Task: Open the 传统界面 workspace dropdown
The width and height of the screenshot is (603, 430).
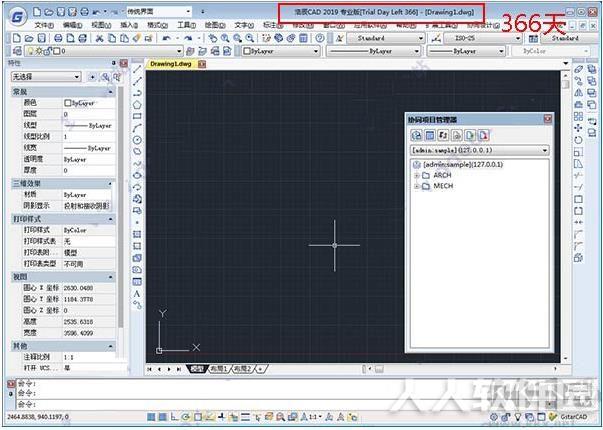Action: pos(159,12)
